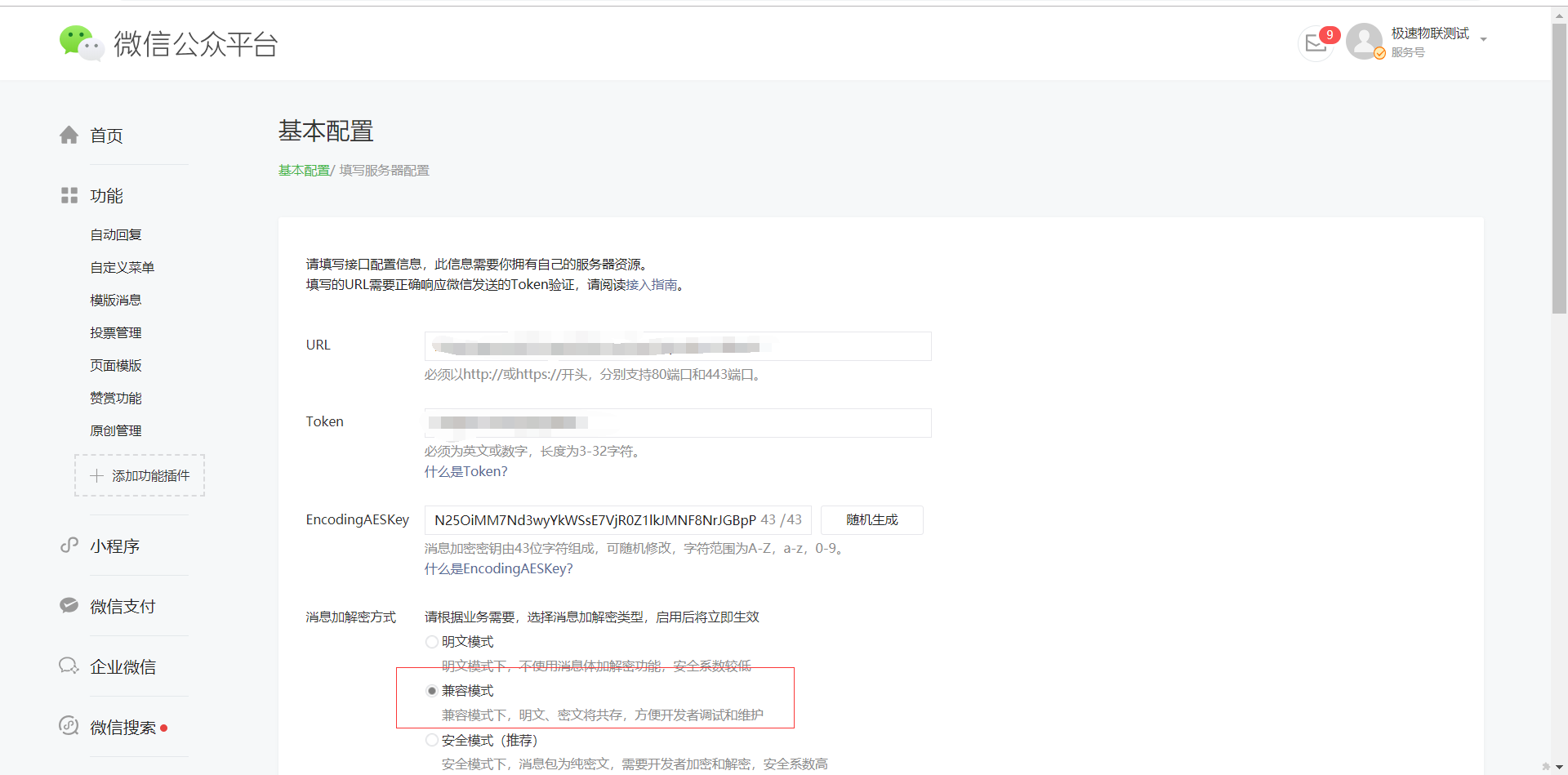
Task: Click the account avatar icon
Action: 1364,42
